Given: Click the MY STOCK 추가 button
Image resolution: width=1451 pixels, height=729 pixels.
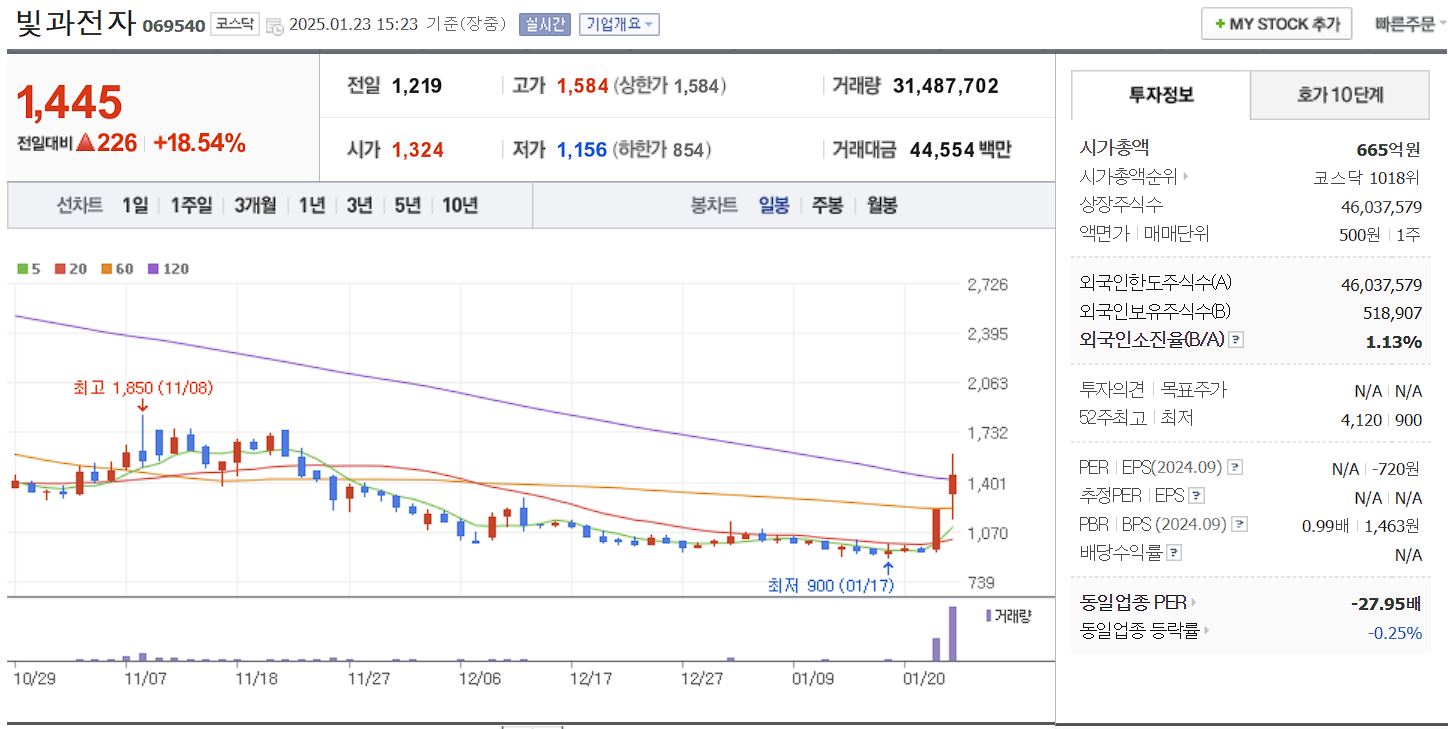Looking at the screenshot, I should coord(1276,23).
